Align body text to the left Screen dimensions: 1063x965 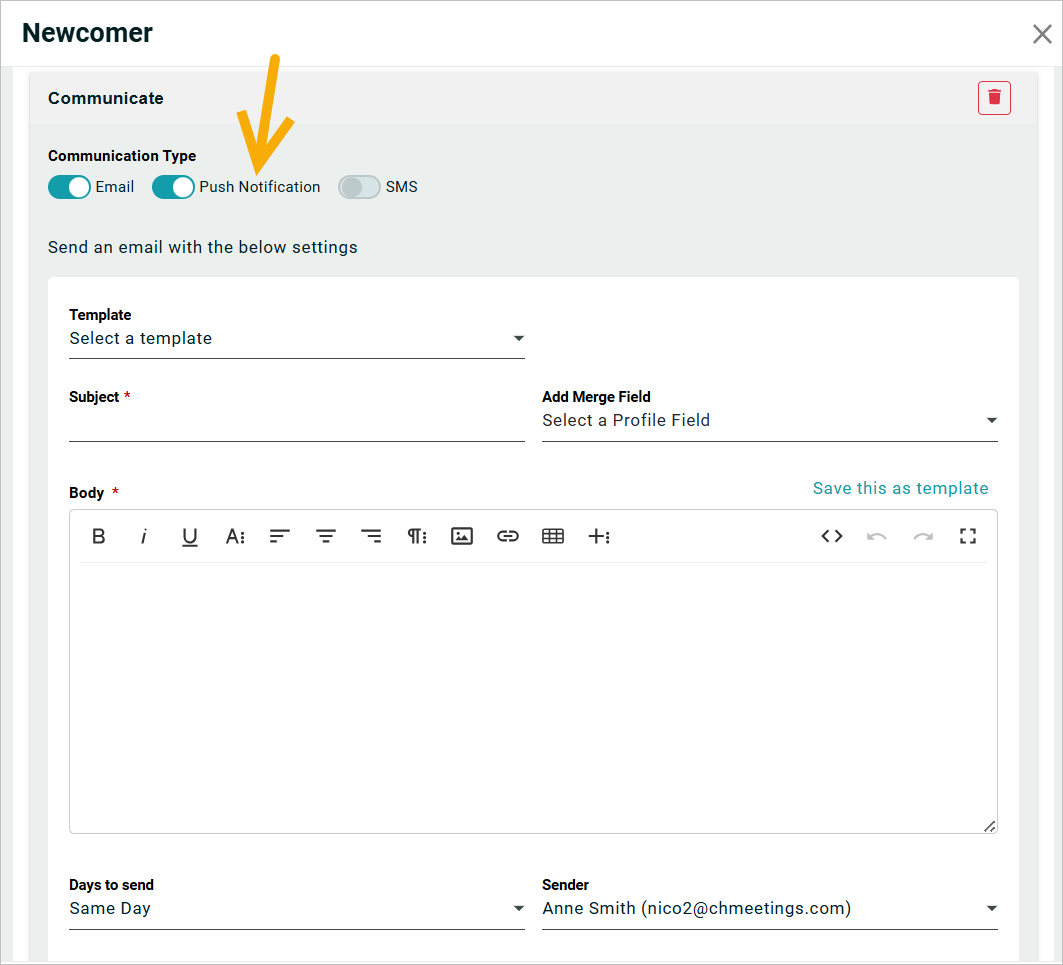click(280, 536)
